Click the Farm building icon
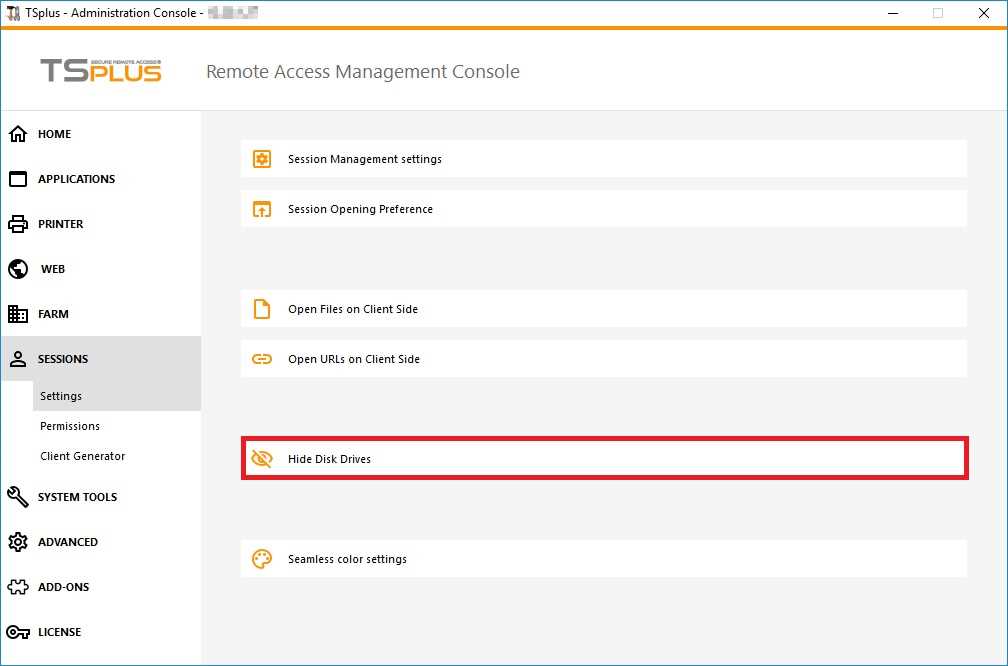The image size is (1008, 666). [x=18, y=314]
